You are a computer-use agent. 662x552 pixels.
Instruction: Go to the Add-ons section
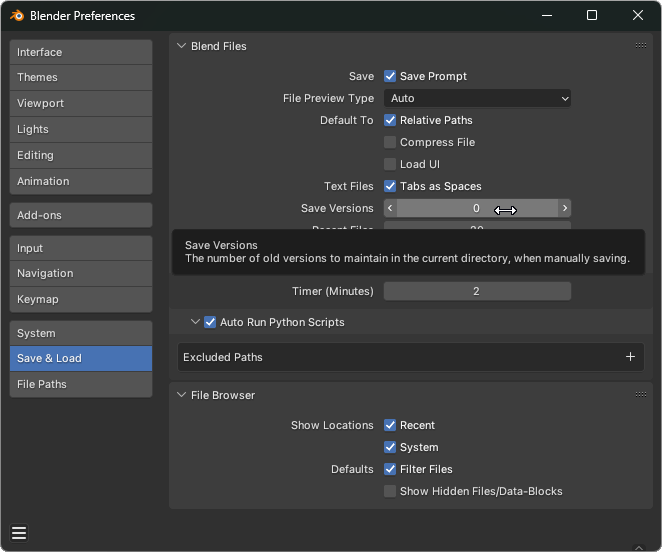click(80, 215)
